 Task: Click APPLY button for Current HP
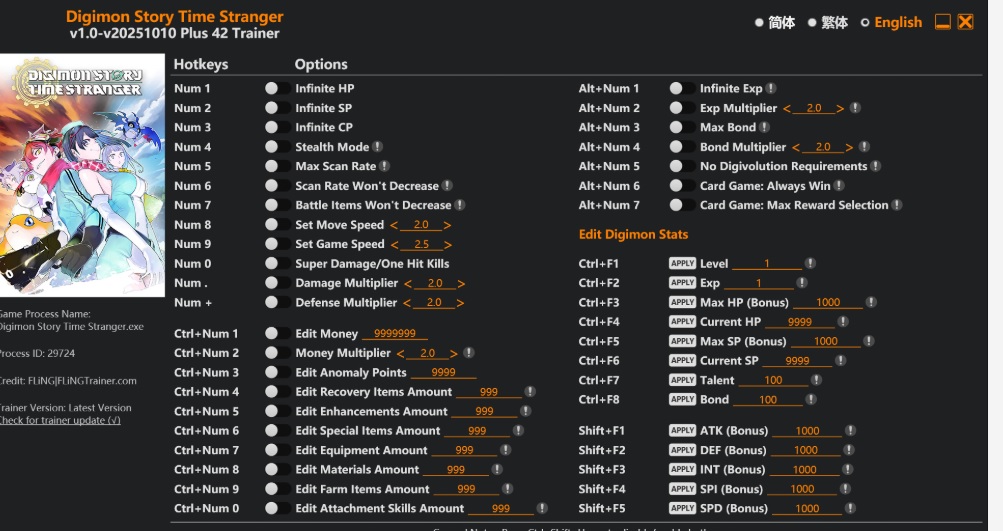(682, 321)
